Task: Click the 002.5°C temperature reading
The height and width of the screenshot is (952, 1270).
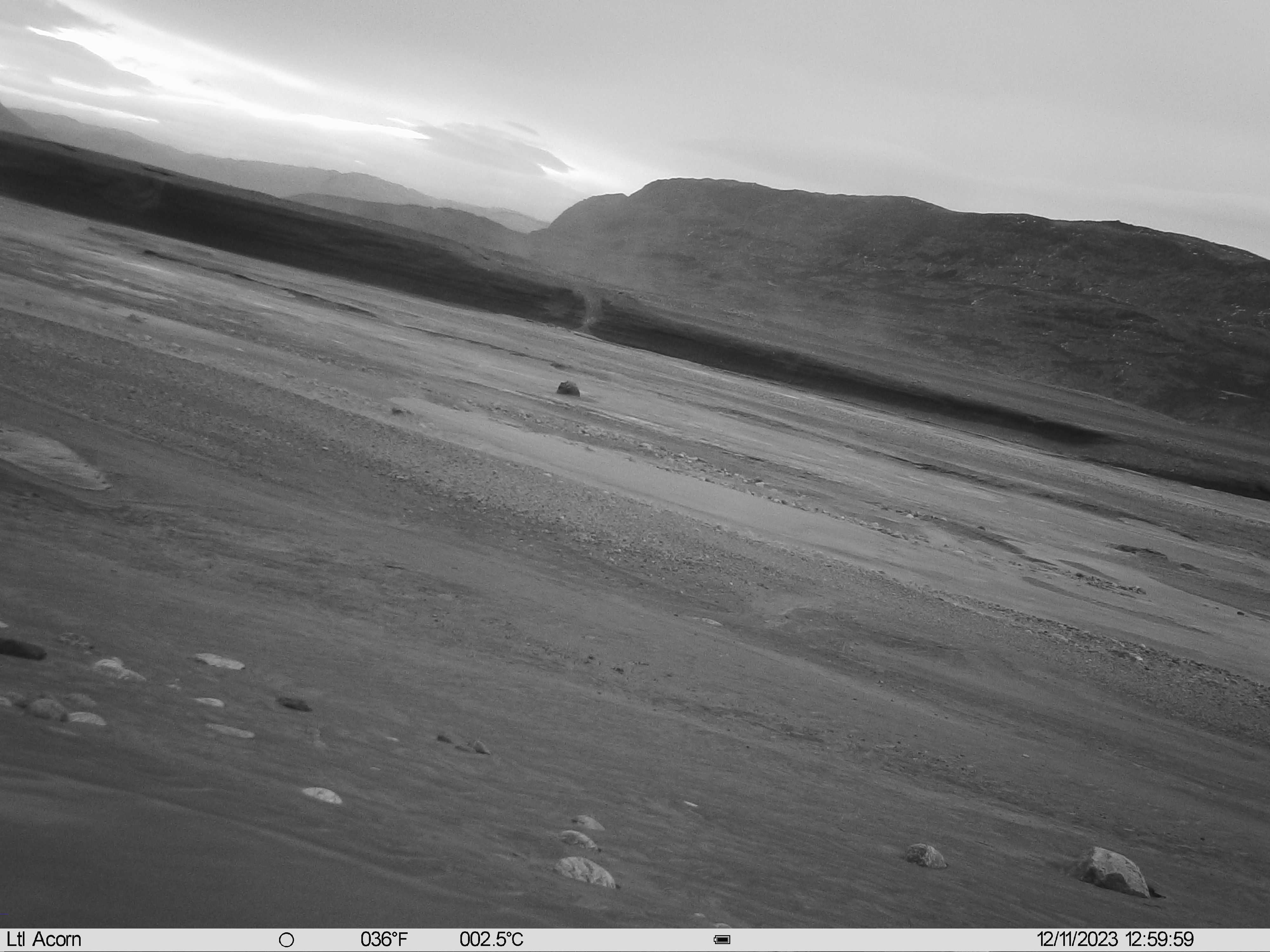Action: pos(491,939)
